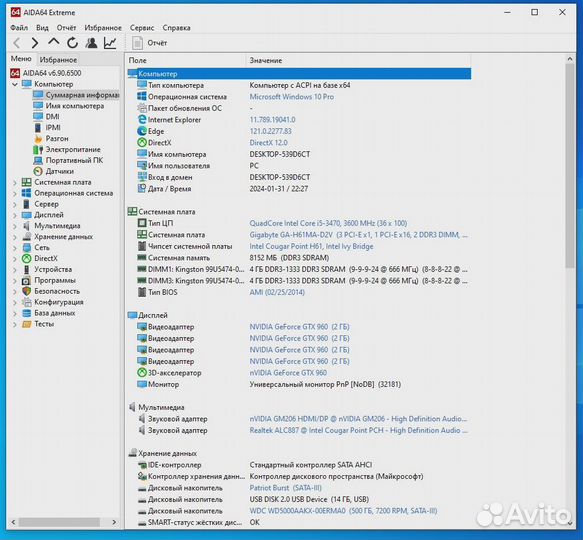Expand the Системная плата tree node

coord(15,183)
